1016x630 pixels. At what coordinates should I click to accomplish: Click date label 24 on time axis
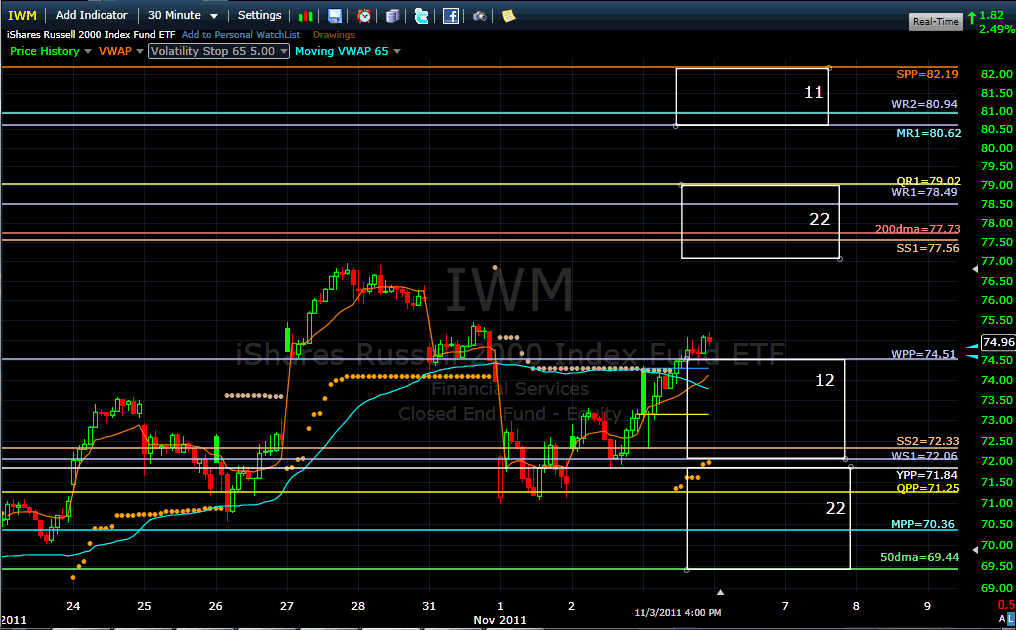[x=73, y=606]
